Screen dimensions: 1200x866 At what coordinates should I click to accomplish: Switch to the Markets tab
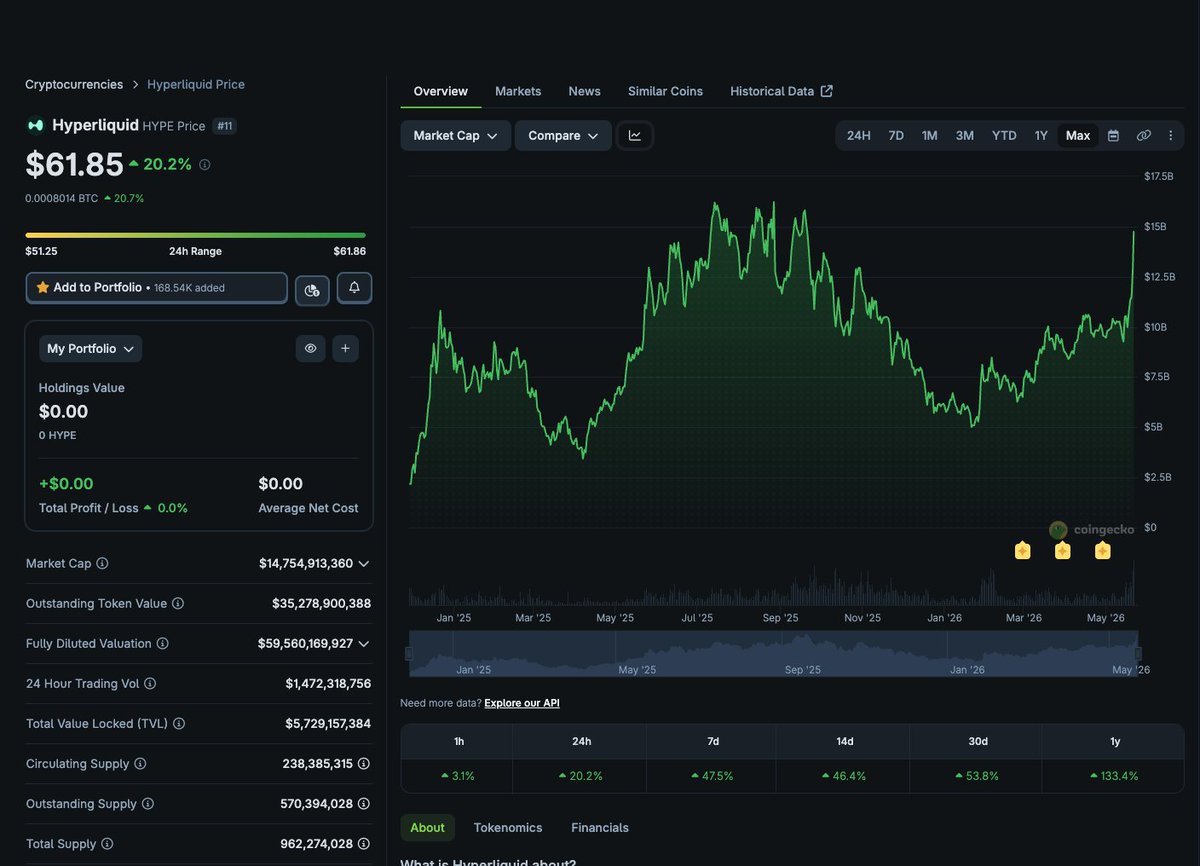(x=518, y=91)
